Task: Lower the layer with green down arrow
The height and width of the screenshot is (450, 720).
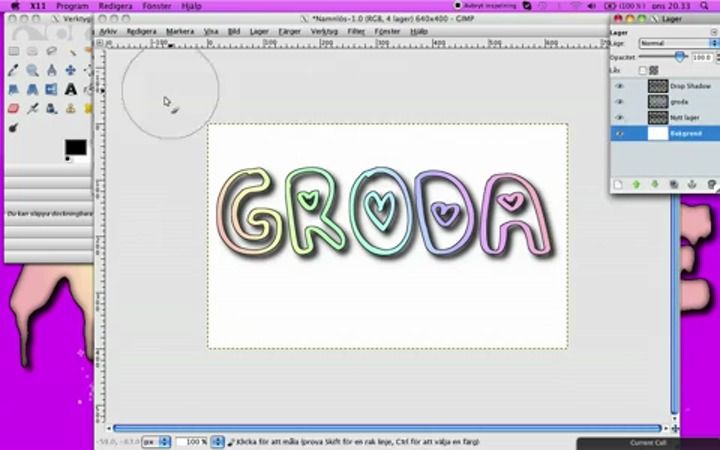Action: pos(655,185)
